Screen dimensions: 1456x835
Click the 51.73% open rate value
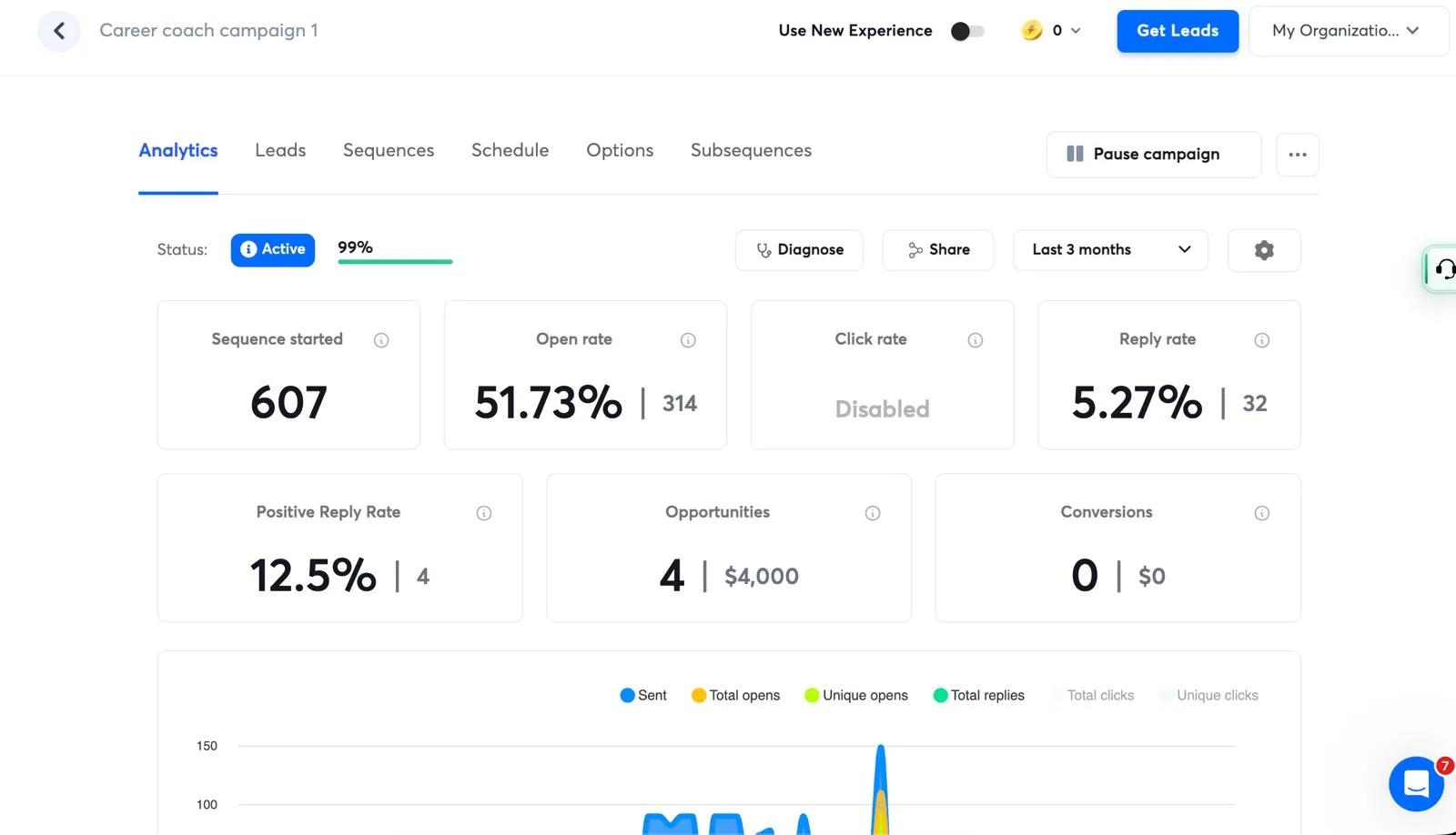point(549,402)
